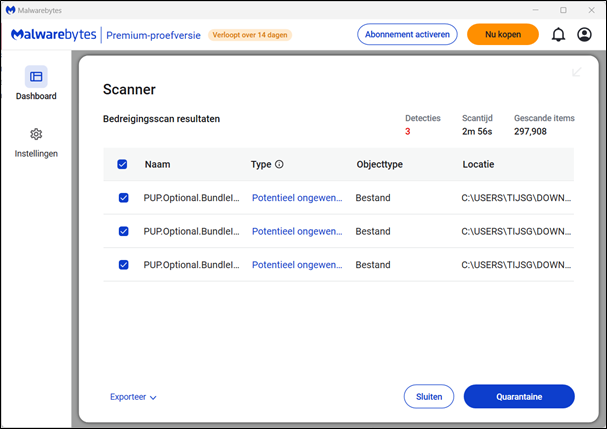Open the first Potentieel ongewenst type link
Image resolution: width=607 pixels, height=429 pixels.
[x=296, y=198]
